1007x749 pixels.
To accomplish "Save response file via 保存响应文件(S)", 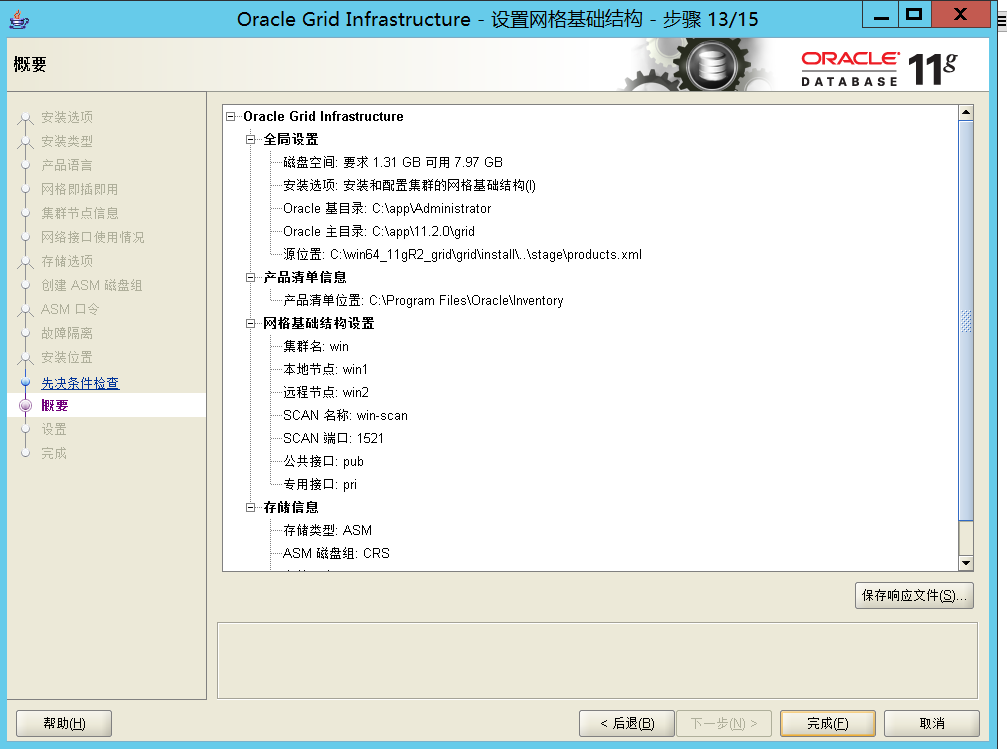I will coord(914,595).
